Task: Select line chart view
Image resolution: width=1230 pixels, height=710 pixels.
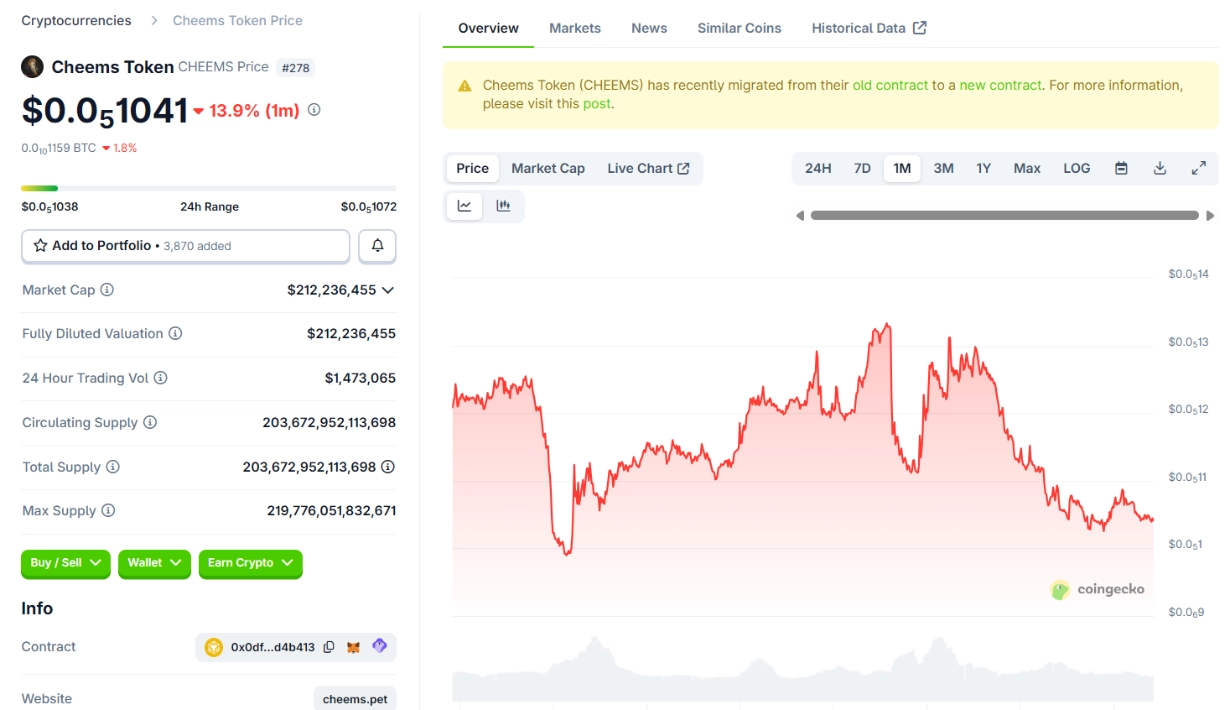Action: [465, 206]
